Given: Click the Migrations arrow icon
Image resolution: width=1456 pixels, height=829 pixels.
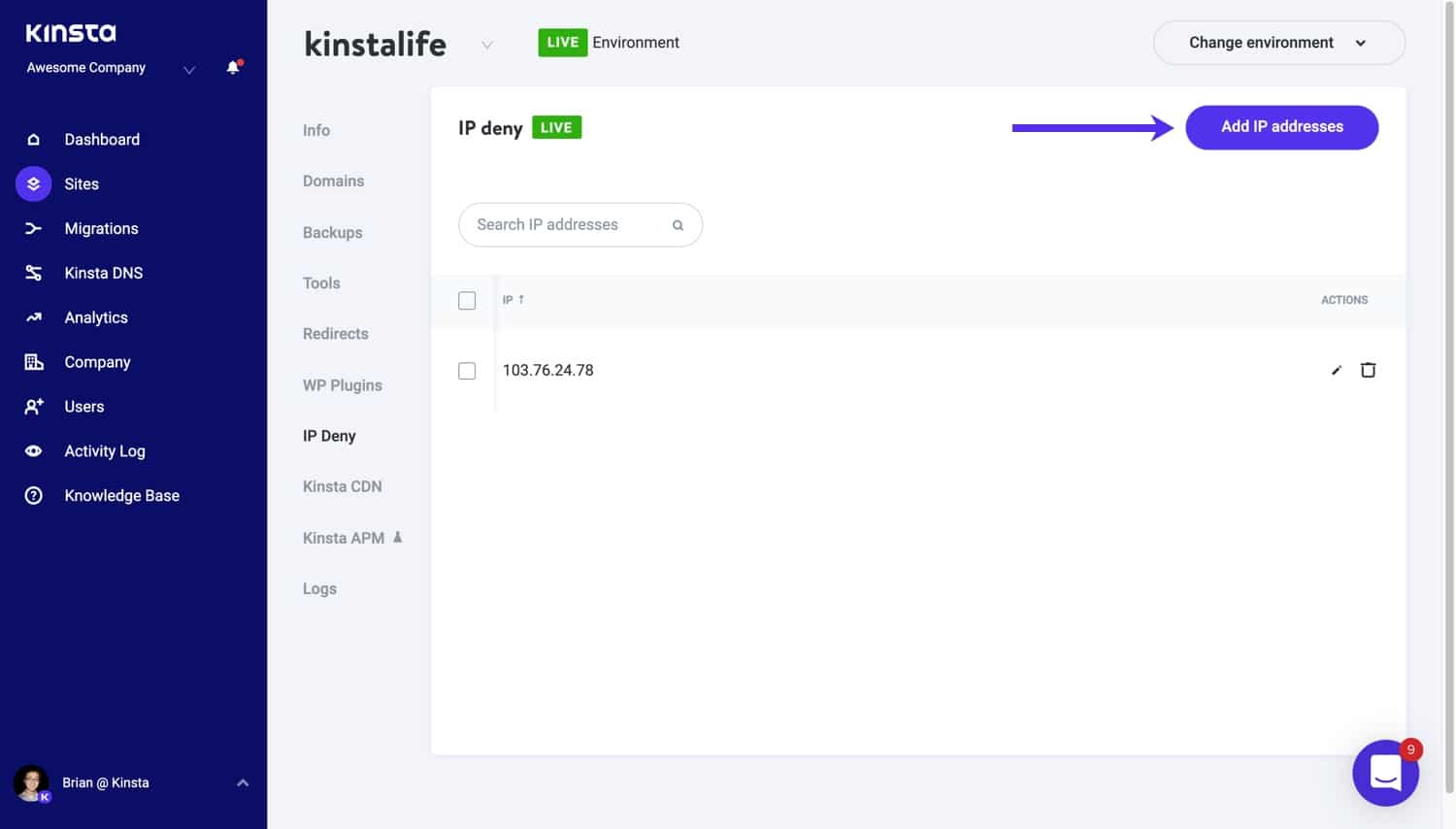Looking at the screenshot, I should [33, 228].
